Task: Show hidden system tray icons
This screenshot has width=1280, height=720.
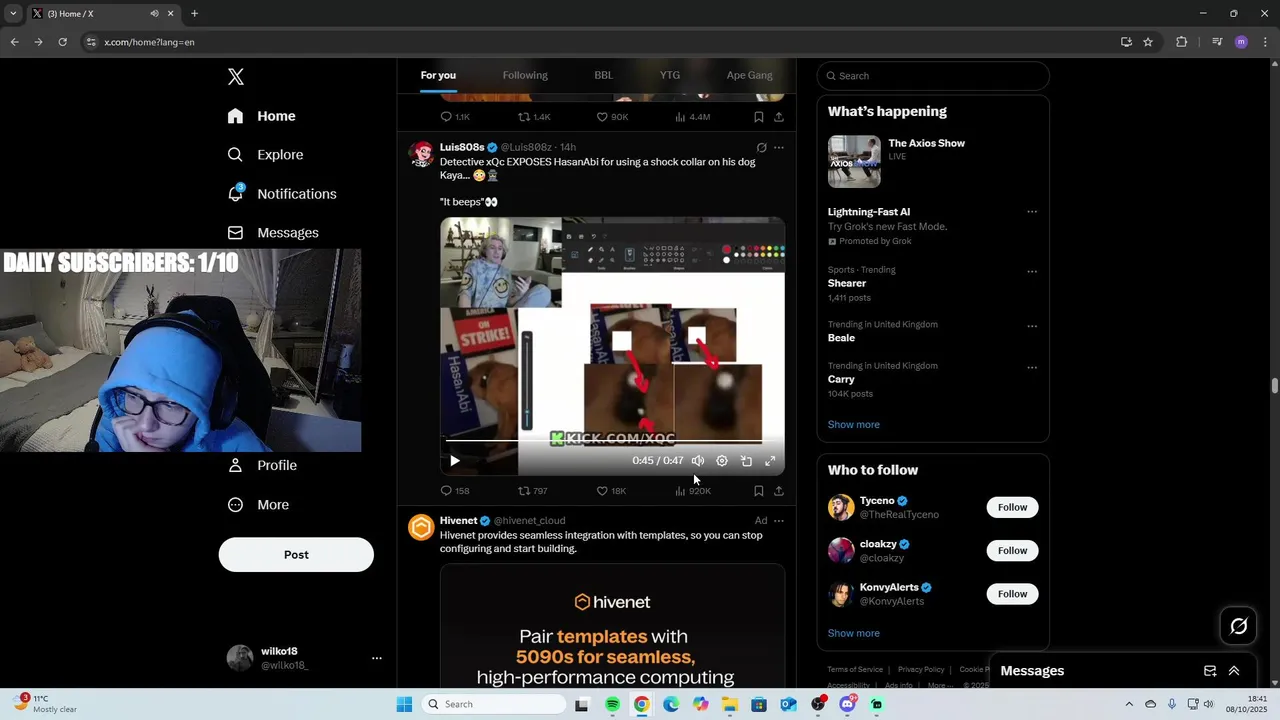Action: pos(1129,704)
